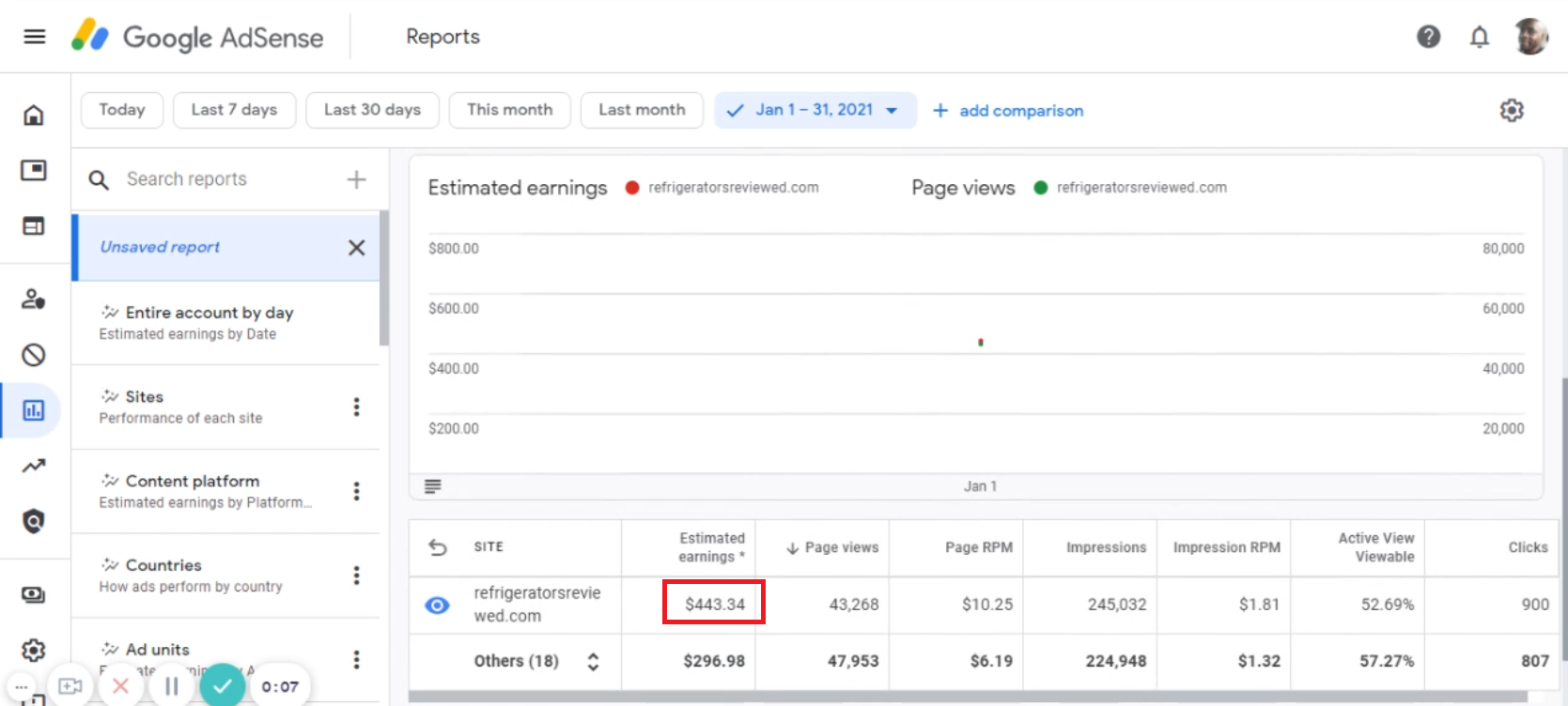Expand the Others (18) row

(x=593, y=662)
